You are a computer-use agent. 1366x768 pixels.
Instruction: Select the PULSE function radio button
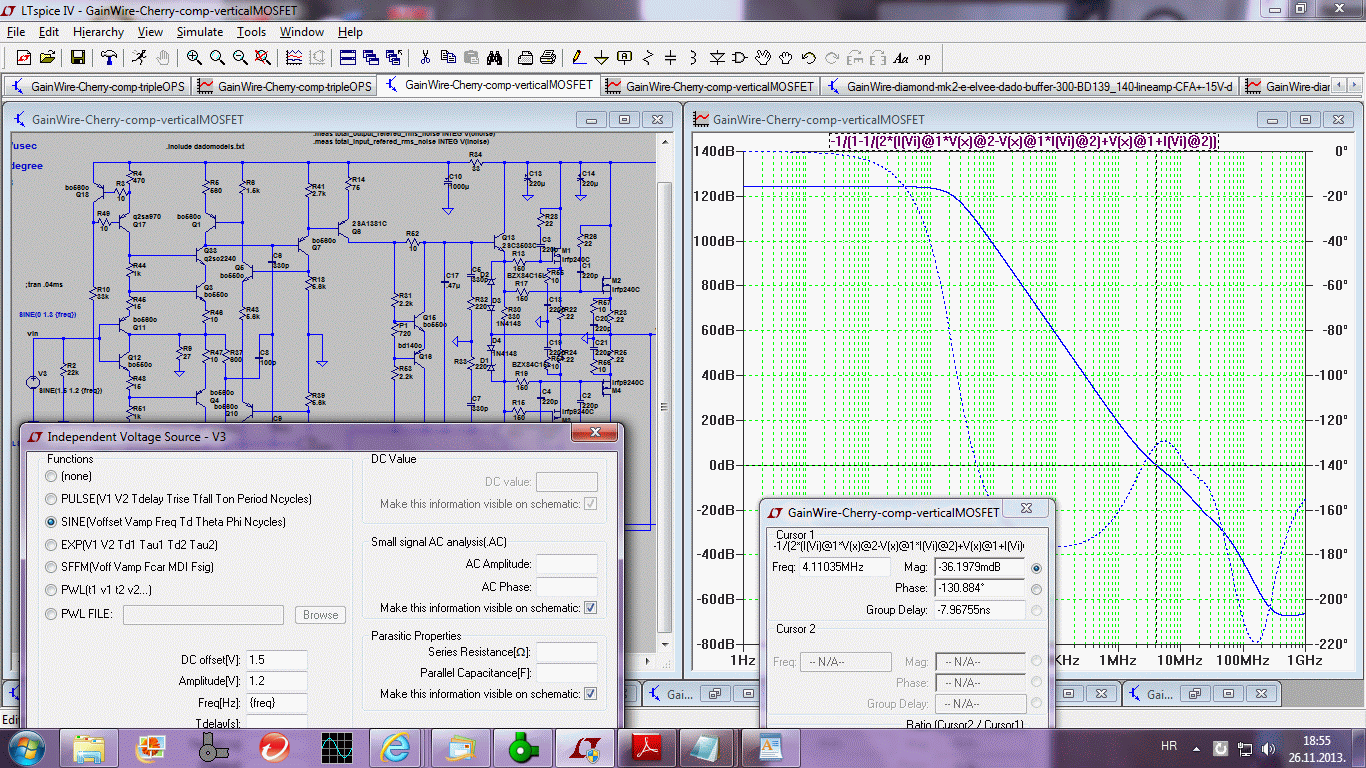(51, 499)
